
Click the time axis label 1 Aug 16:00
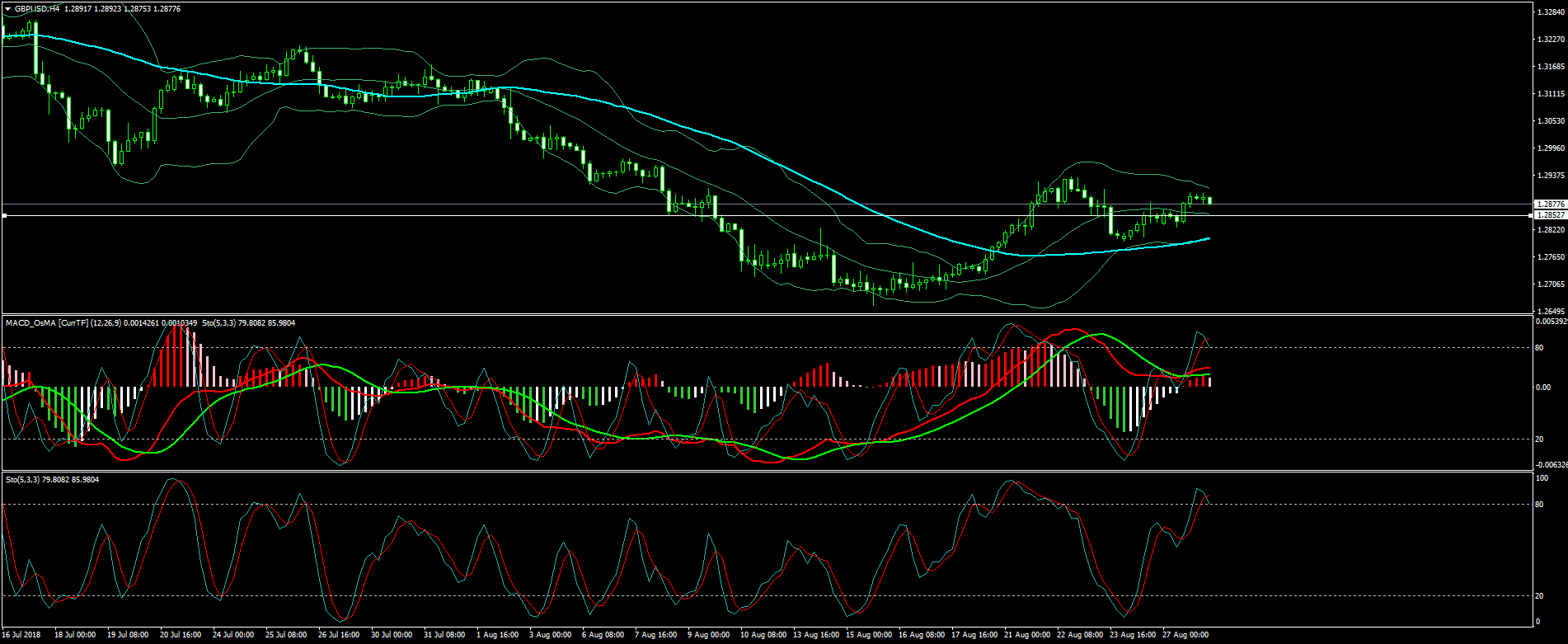pos(498,635)
